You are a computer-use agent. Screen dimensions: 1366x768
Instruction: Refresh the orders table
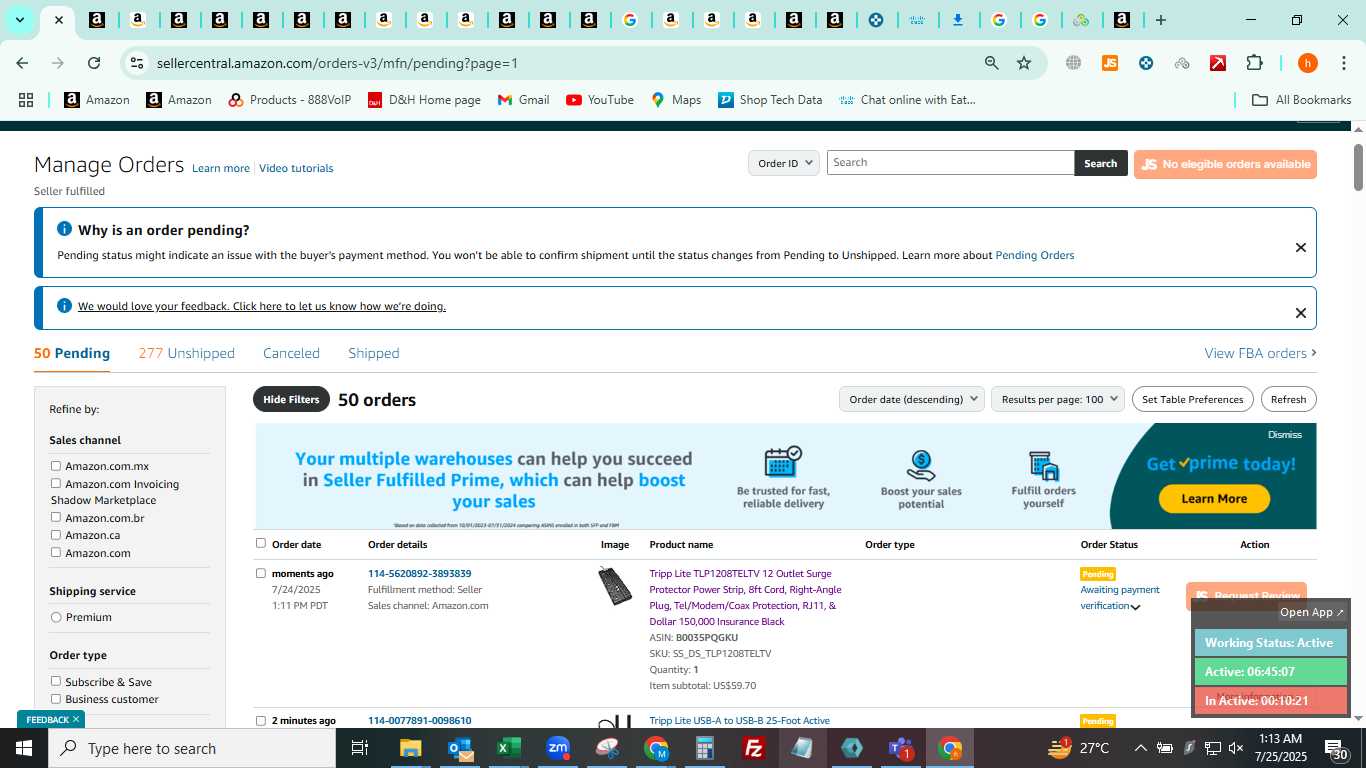1289,399
